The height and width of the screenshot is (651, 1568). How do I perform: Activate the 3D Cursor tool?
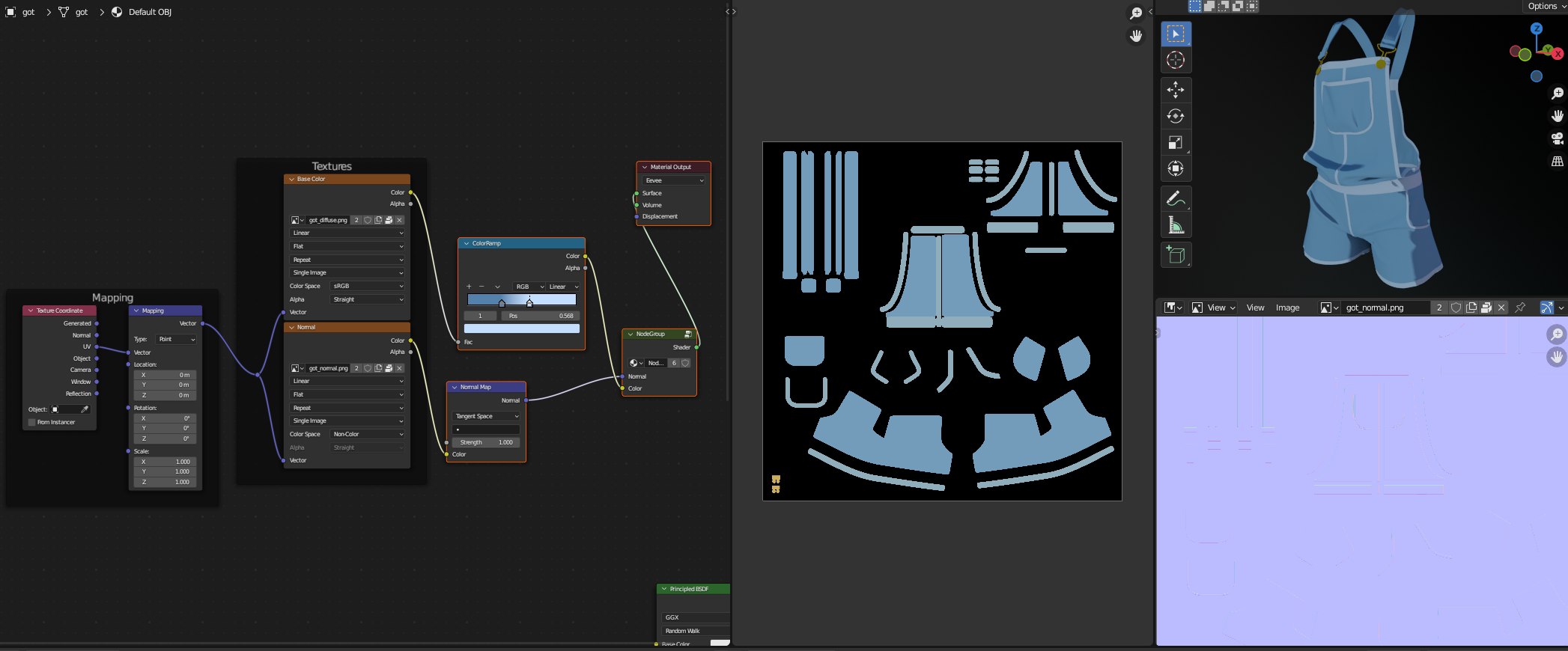(1176, 60)
